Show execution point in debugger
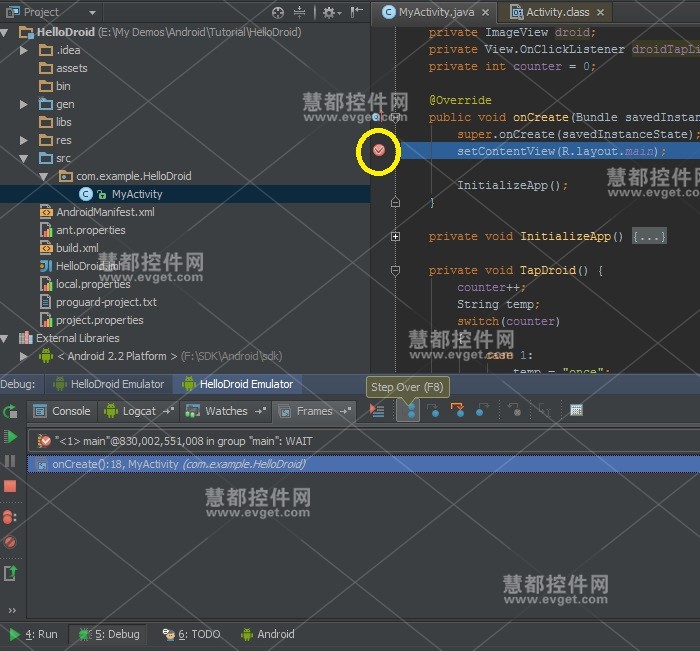Screen dimensions: 700x651 point(377,410)
